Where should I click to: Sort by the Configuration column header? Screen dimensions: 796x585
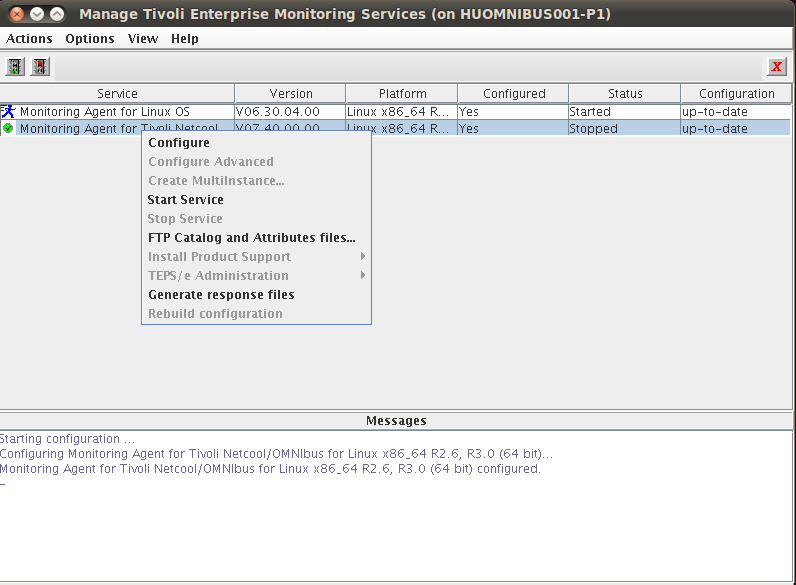pyautogui.click(x=736, y=93)
